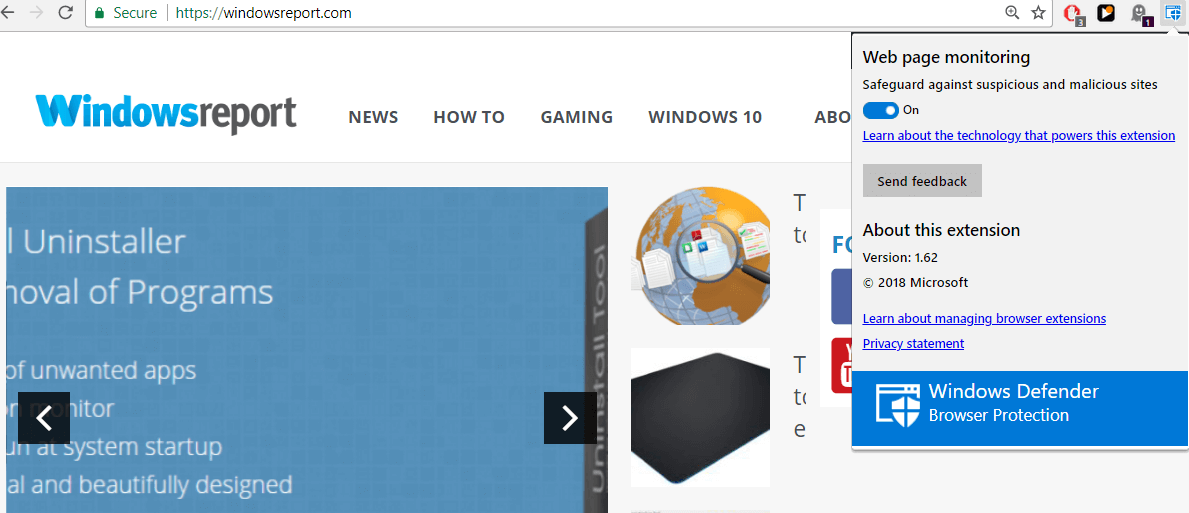Viewport: 1189px width, 513px height.
Task: Open the zoom magnifier icon in address bar
Action: click(x=1012, y=12)
